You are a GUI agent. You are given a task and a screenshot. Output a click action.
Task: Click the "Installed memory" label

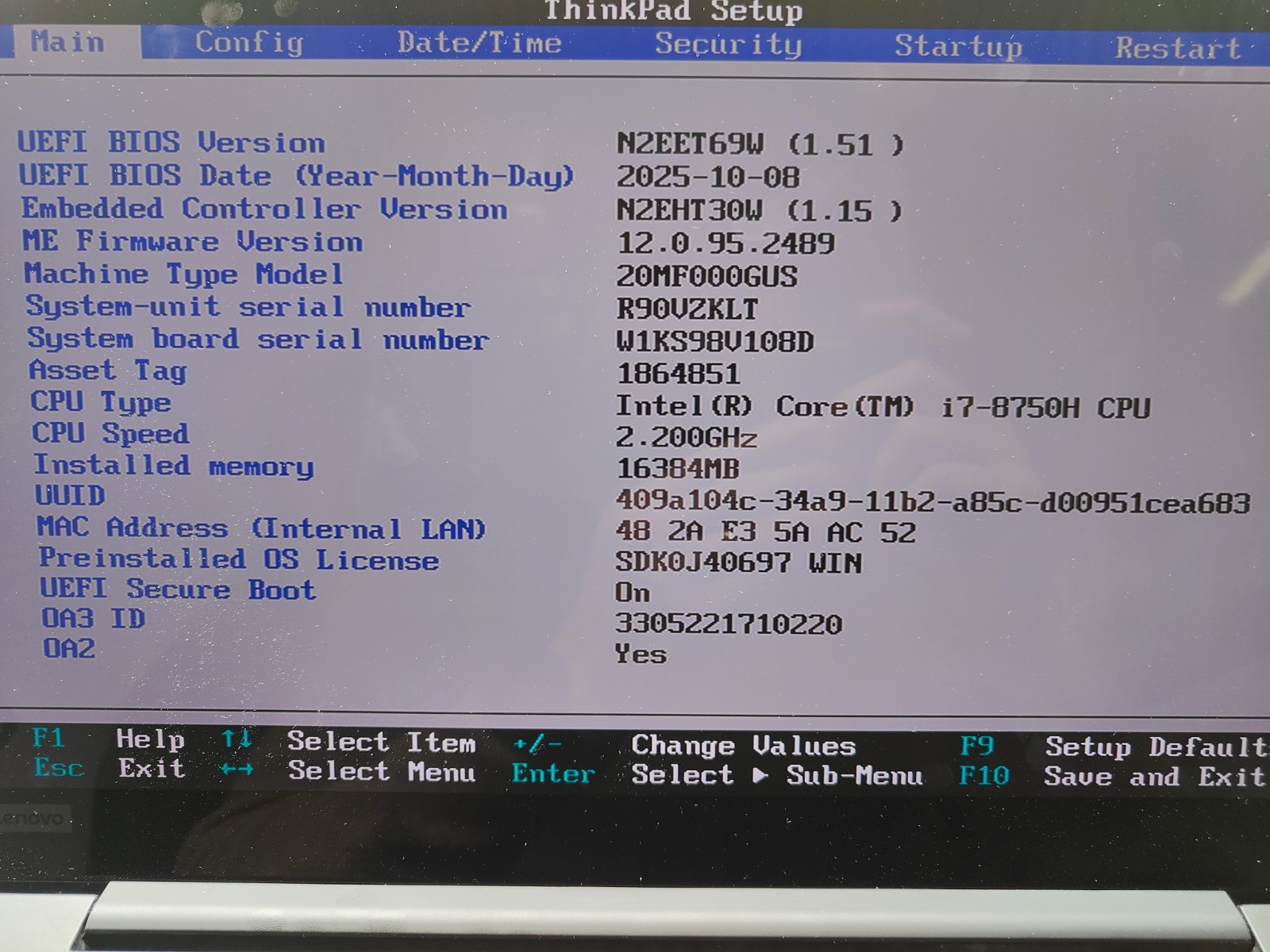pos(174,465)
